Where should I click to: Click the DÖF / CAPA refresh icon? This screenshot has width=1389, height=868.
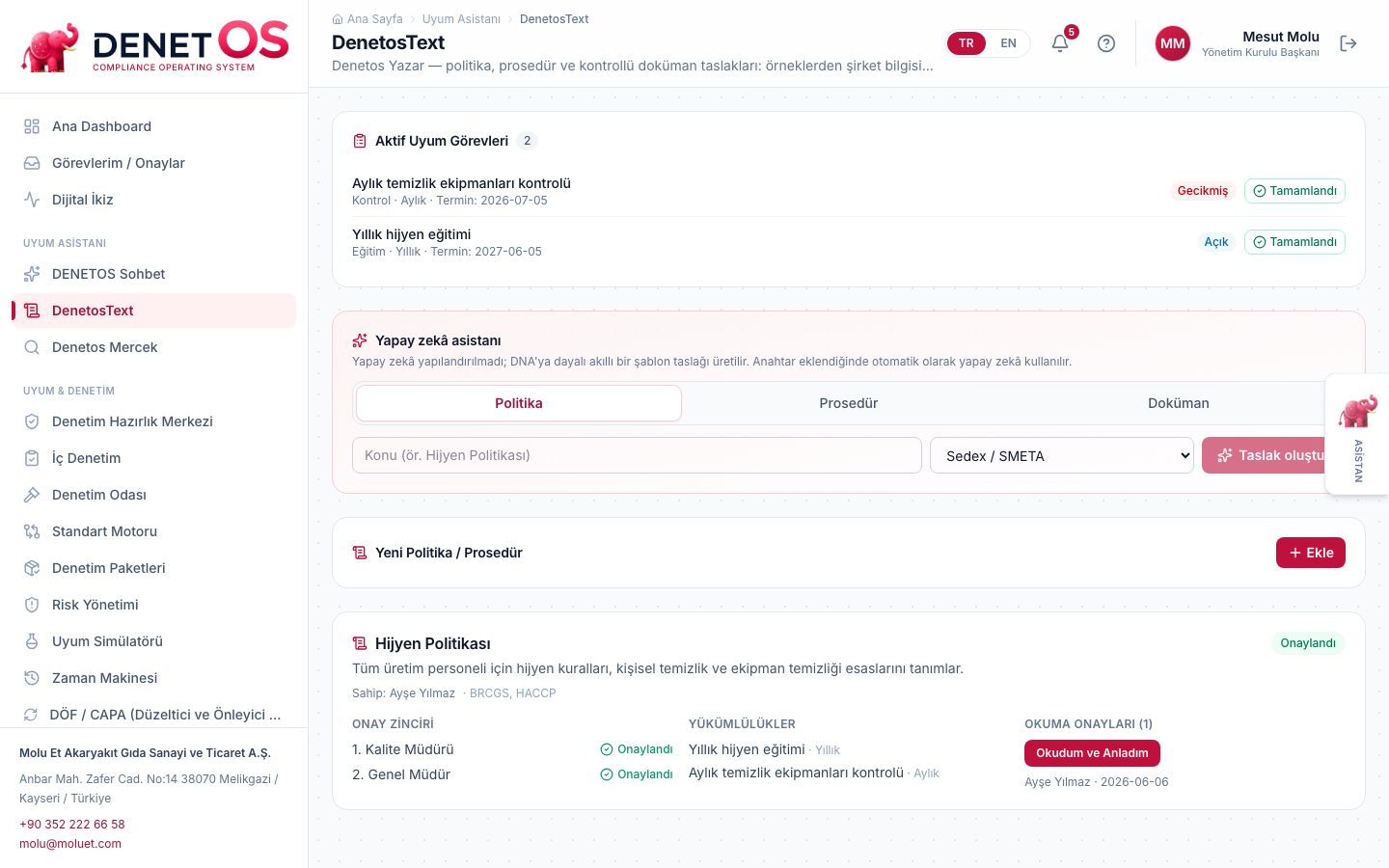[31, 715]
